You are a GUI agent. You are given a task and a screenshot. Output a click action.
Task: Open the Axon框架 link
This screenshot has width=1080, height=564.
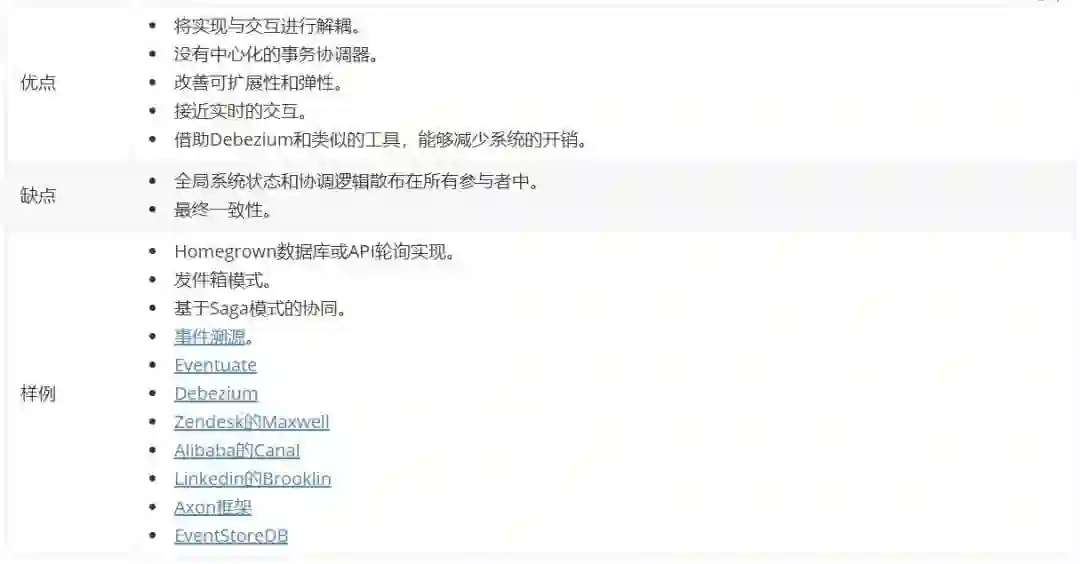(x=213, y=507)
